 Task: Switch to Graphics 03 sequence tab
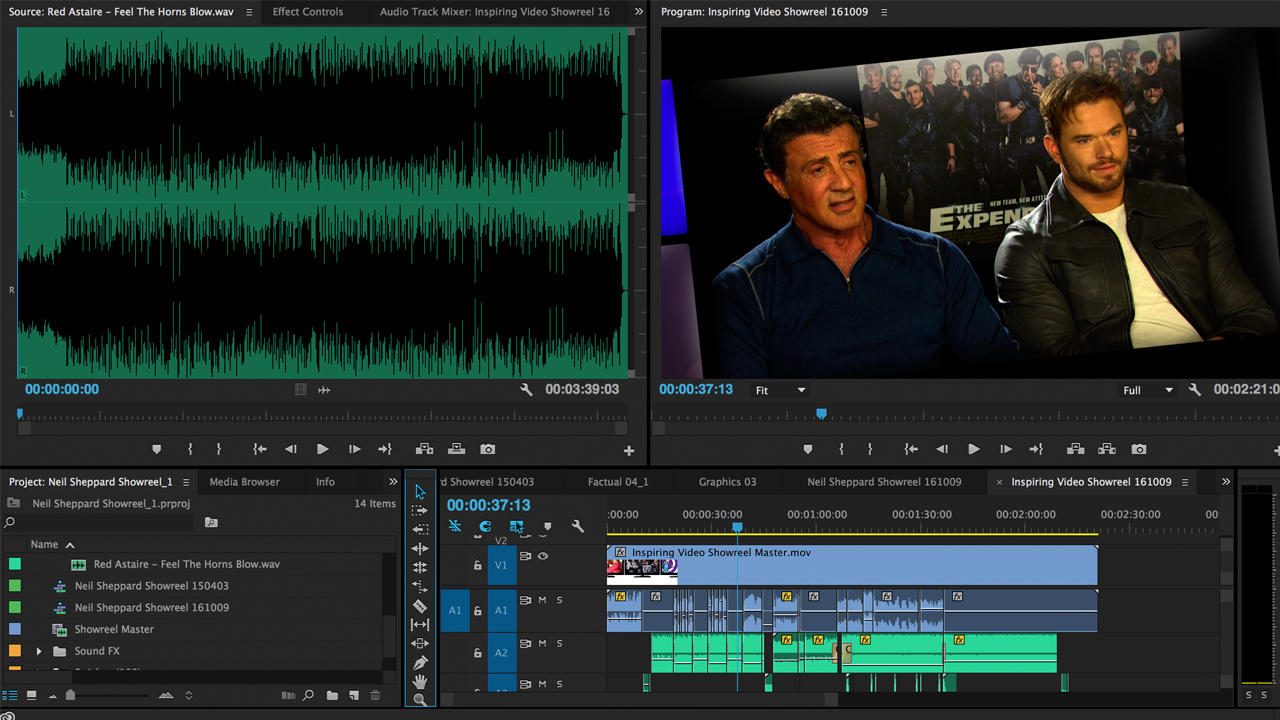click(x=728, y=482)
